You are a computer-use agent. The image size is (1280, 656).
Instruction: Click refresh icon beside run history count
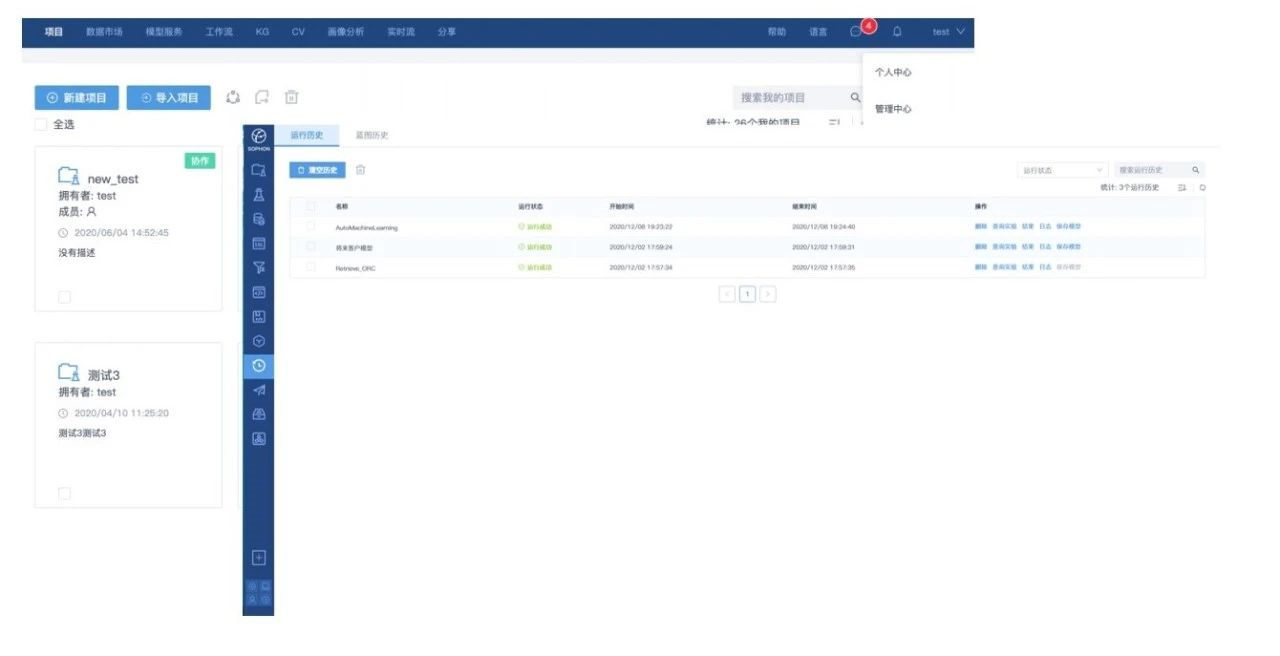(x=1202, y=187)
